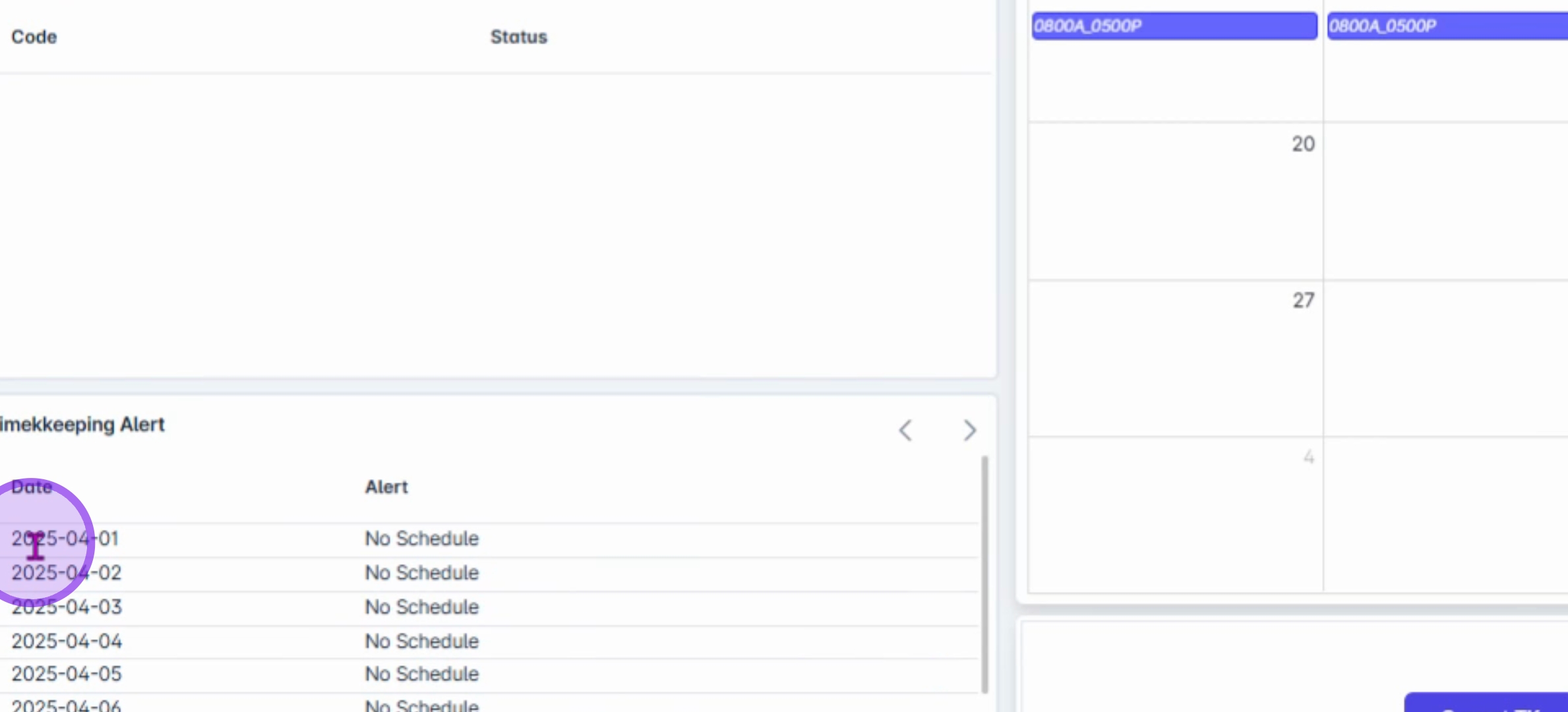Select the 2025-04-04 alert row
1568x712 pixels.
coord(67,641)
